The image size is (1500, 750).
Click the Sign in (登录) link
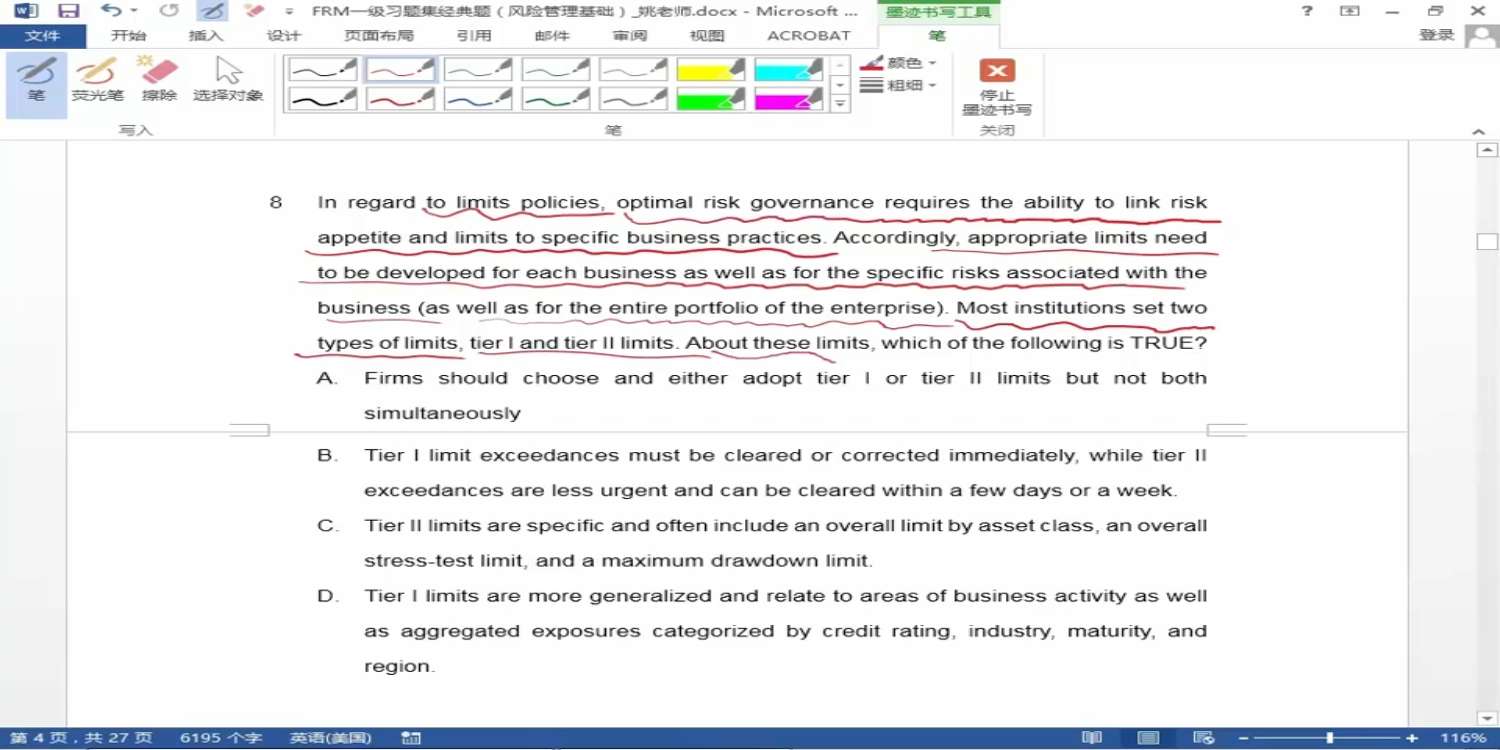coord(1436,35)
